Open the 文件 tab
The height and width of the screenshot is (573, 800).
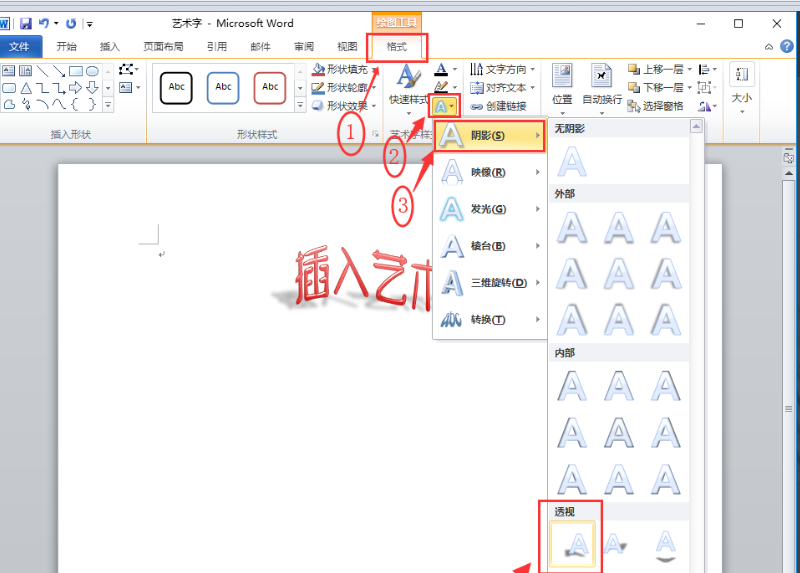click(19, 46)
